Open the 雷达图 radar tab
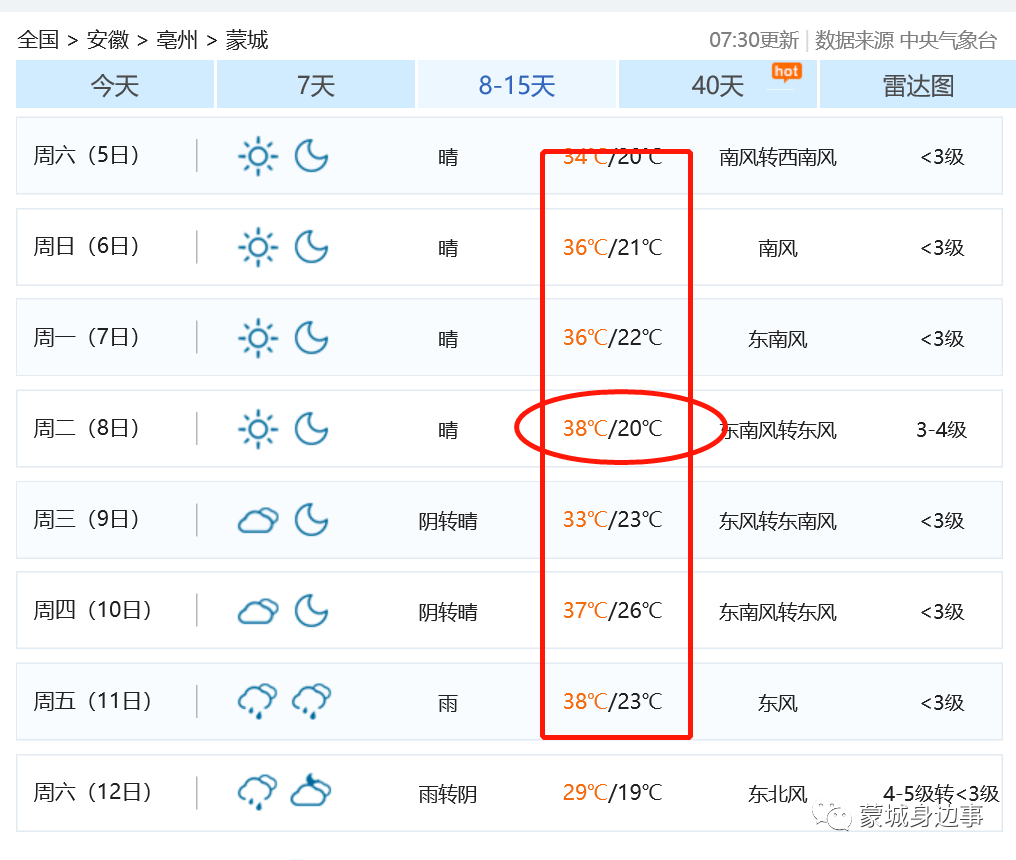The image size is (1016, 860). (x=918, y=85)
